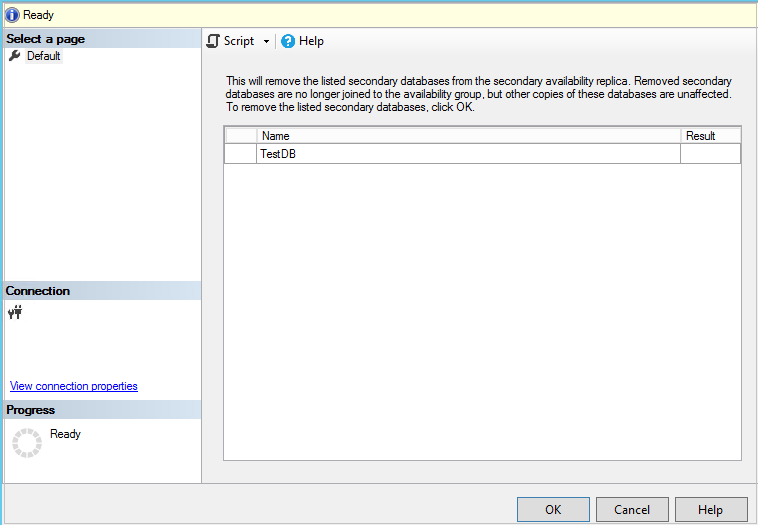Viewport: 758px width, 525px height.
Task: Confirm removal with the OK button
Action: coord(553,510)
